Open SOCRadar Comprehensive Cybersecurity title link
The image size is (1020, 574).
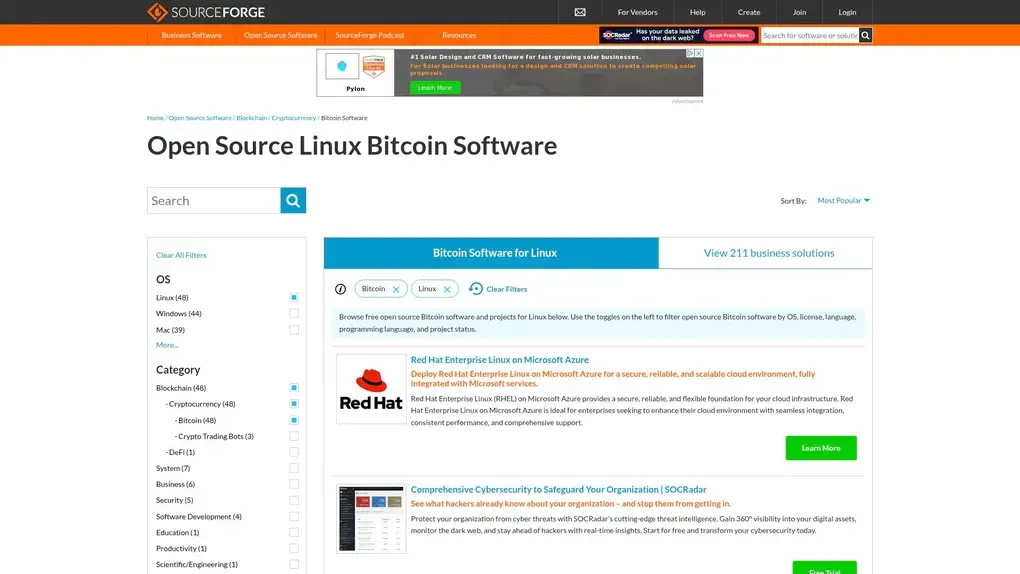click(x=558, y=489)
